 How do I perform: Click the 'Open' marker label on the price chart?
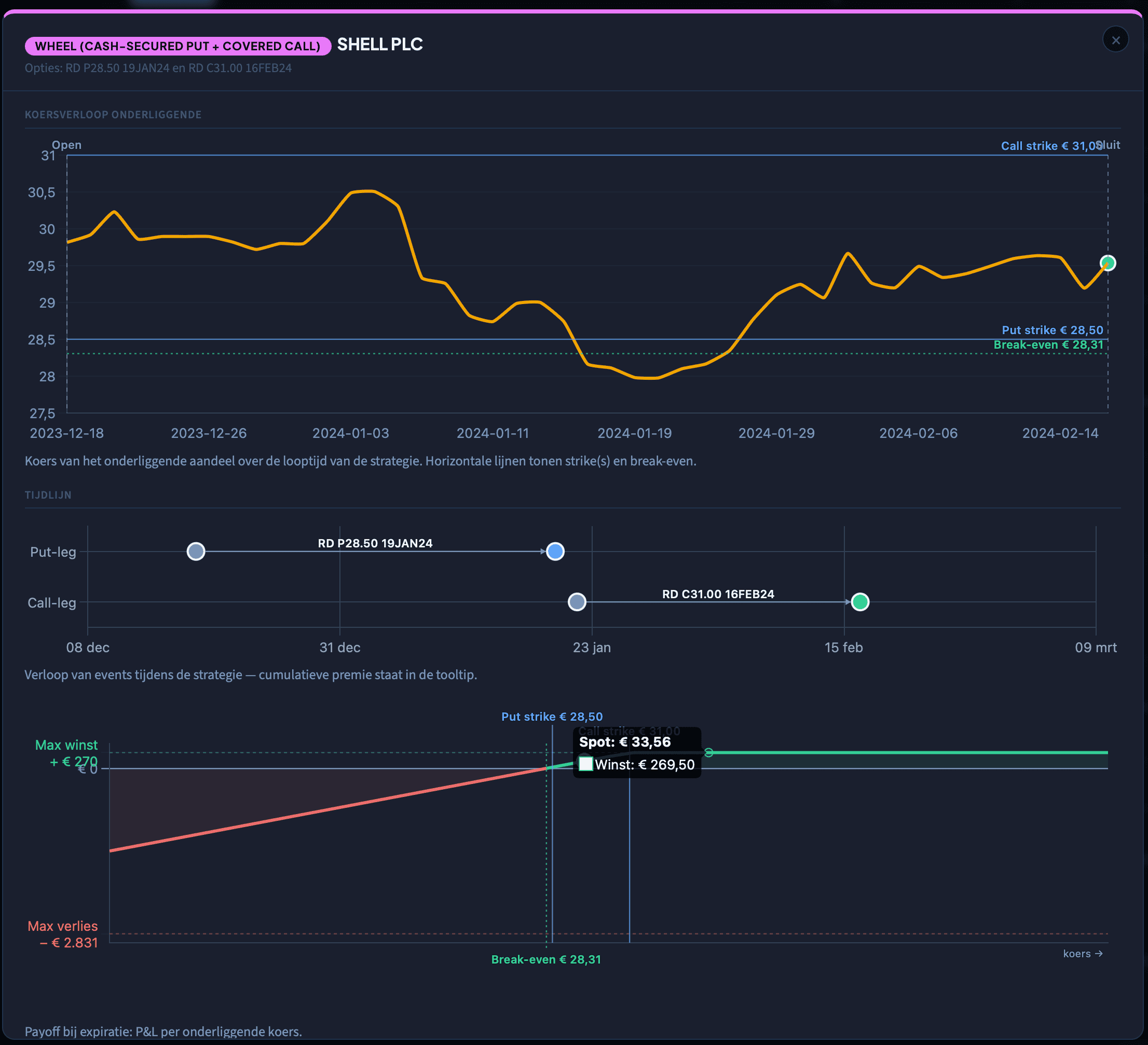coord(66,145)
